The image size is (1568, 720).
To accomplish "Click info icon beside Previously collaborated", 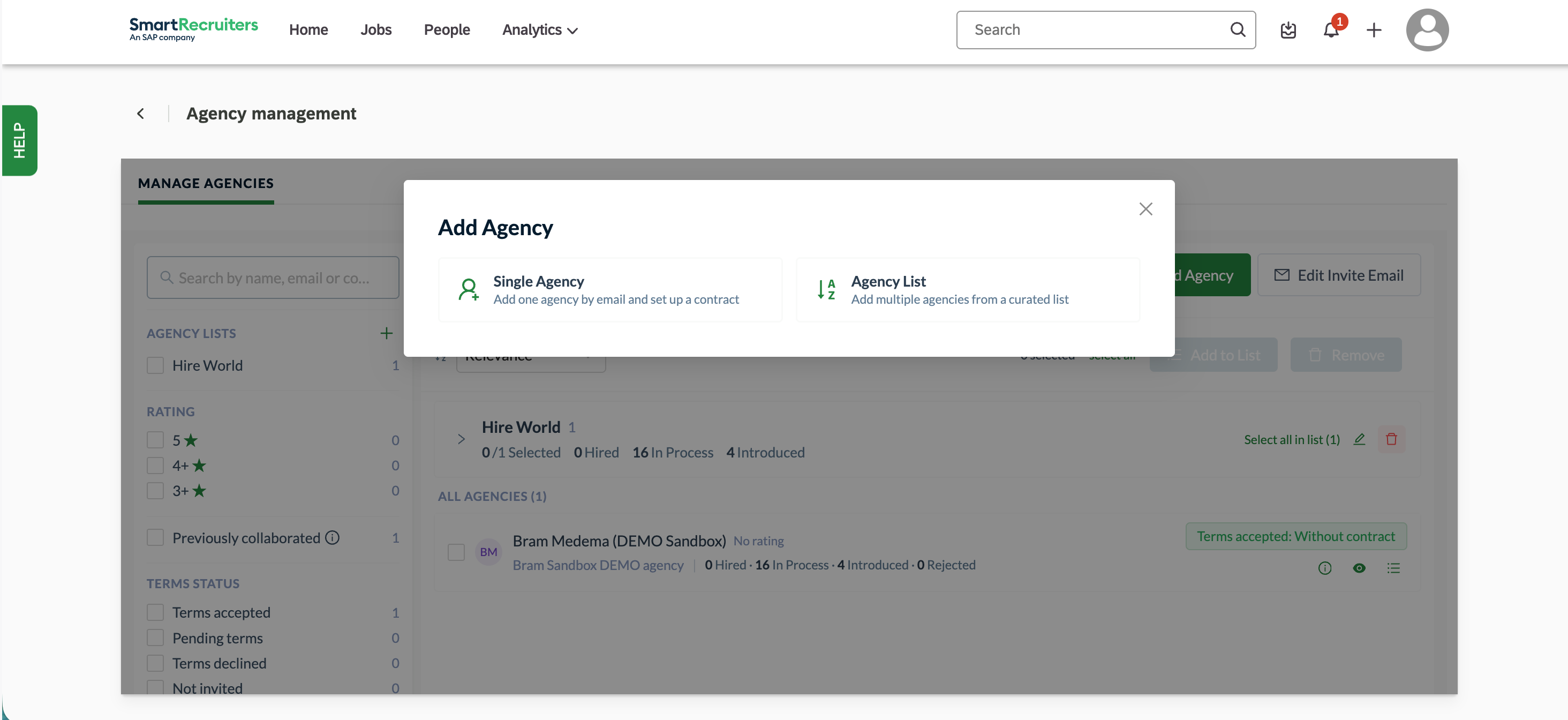I will (333, 537).
